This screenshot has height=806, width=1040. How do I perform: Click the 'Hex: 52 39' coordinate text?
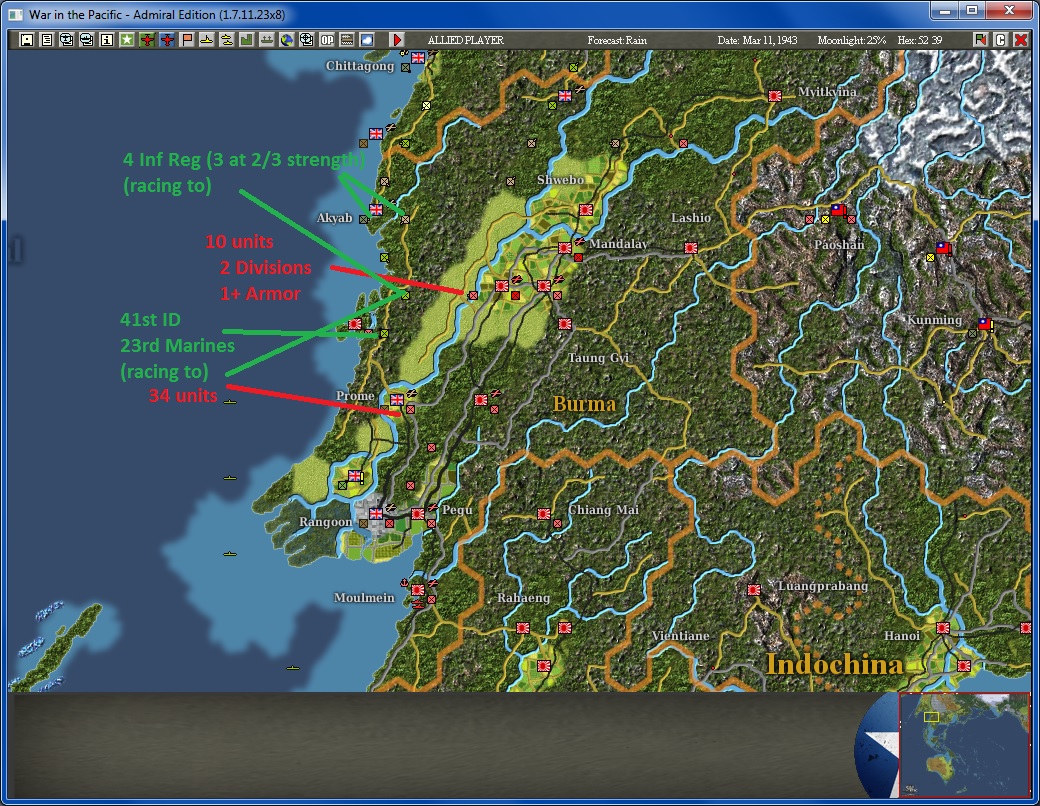(920, 40)
